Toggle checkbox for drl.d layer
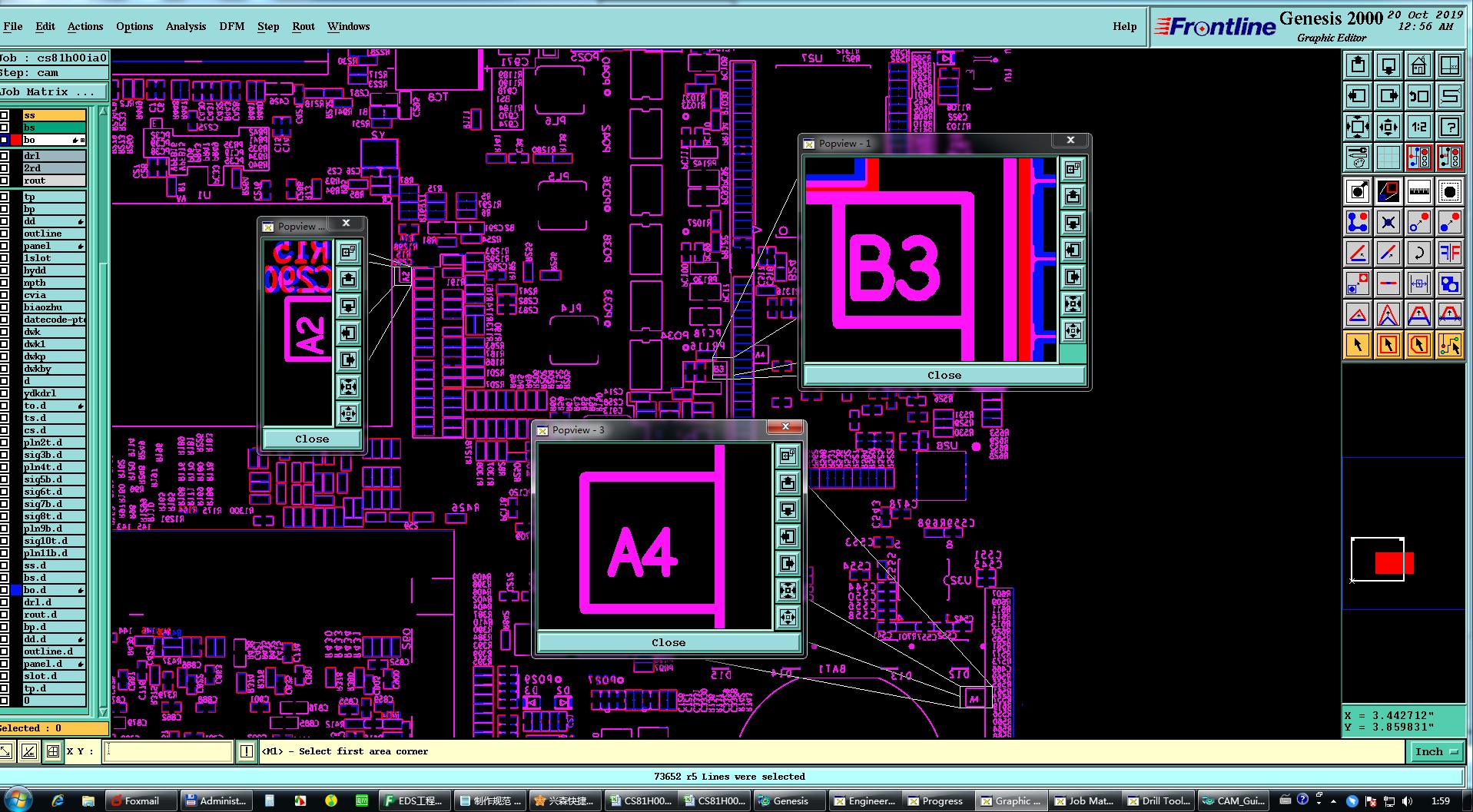Image resolution: width=1473 pixels, height=812 pixels. [x=5, y=602]
